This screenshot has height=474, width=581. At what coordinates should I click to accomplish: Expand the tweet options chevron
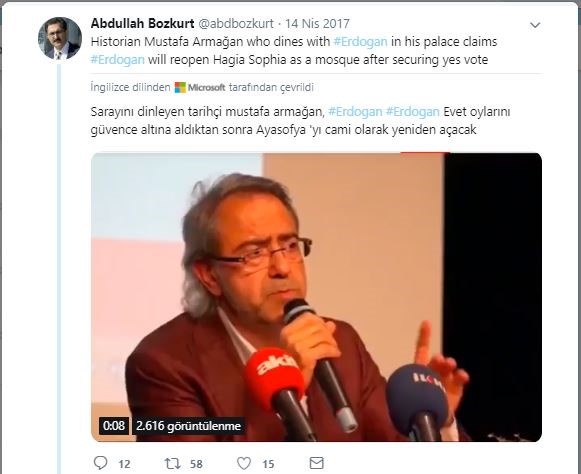point(535,25)
